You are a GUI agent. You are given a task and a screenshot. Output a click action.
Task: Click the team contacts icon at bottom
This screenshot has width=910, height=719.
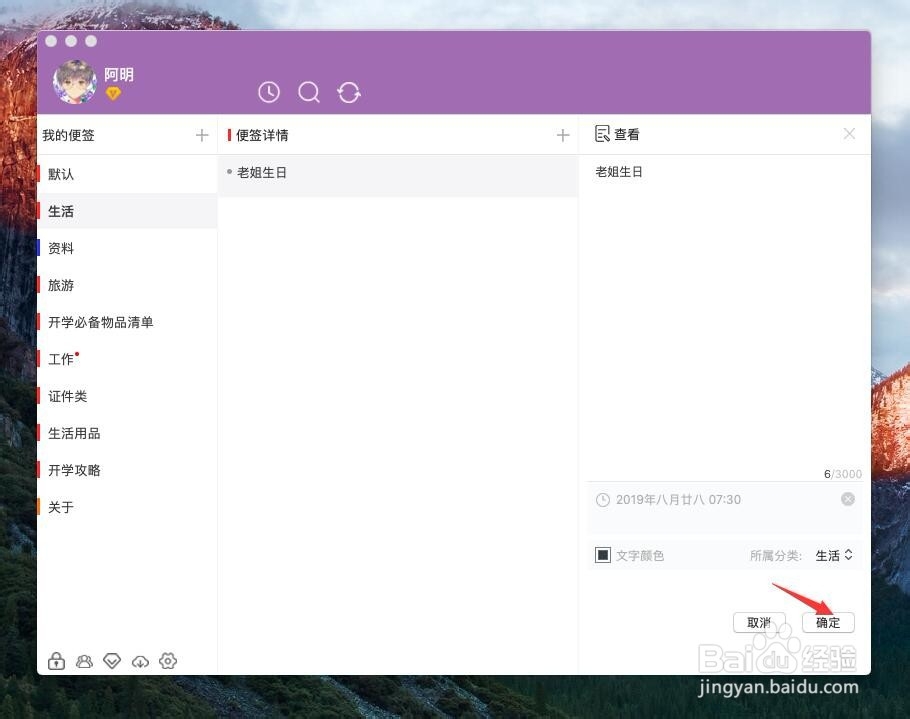click(x=84, y=661)
